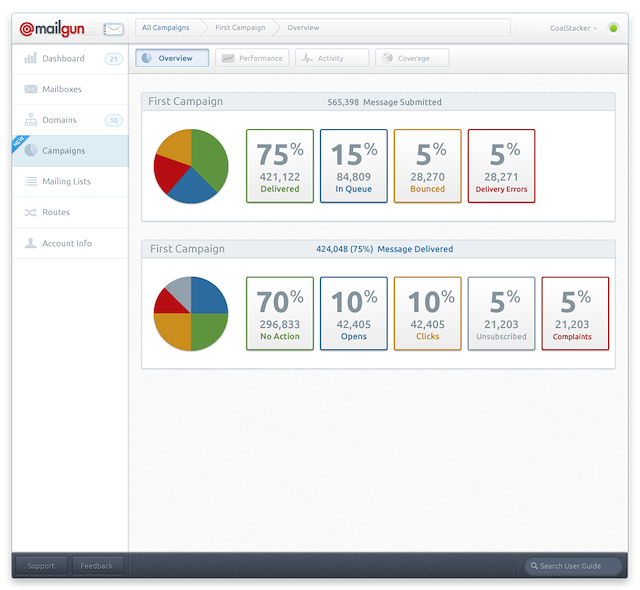Image resolution: width=640 pixels, height=590 pixels.
Task: Click the Domains hierarchy icon
Action: (x=30, y=121)
